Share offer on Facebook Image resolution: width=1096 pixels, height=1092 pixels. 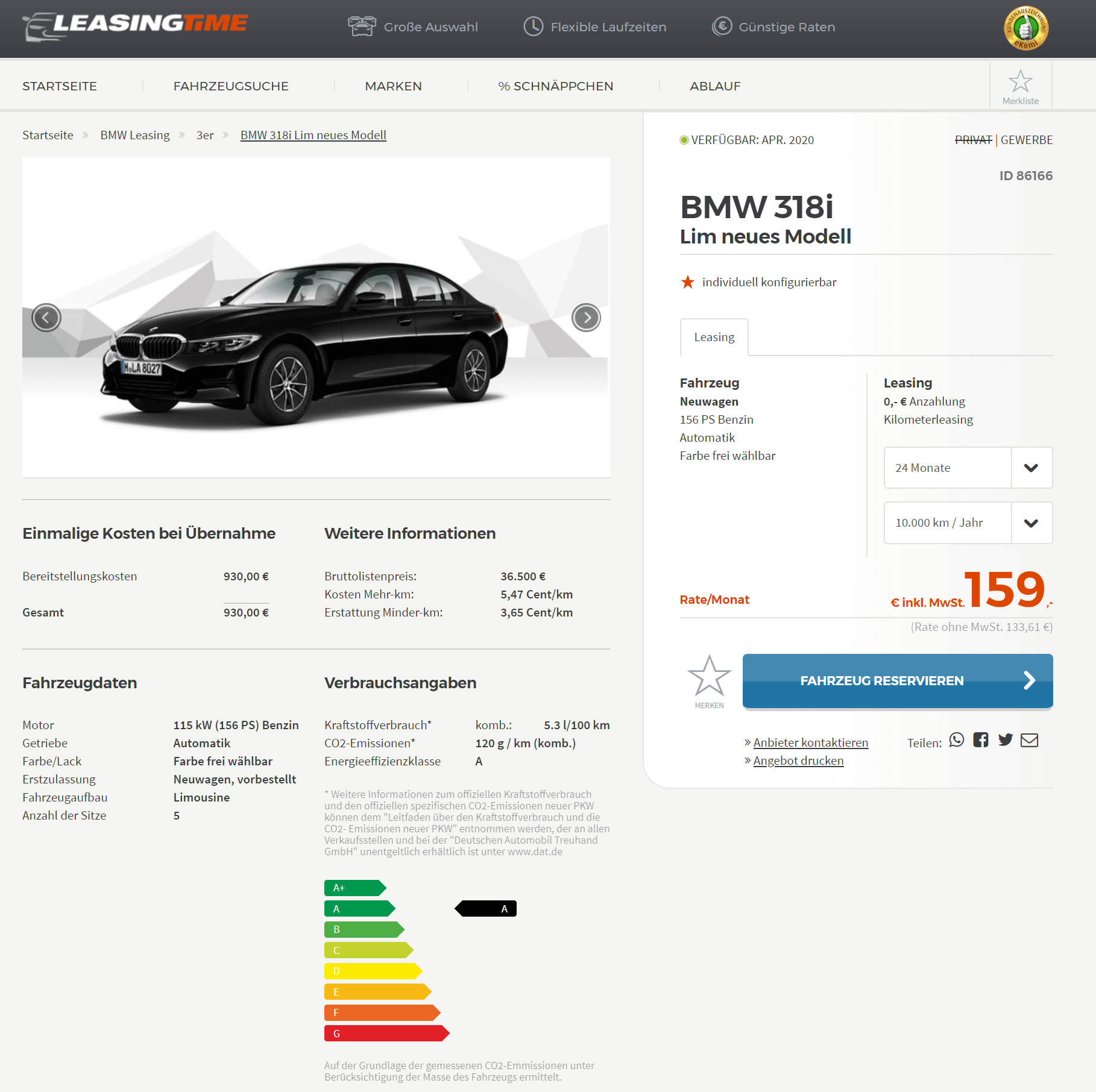pos(981,740)
